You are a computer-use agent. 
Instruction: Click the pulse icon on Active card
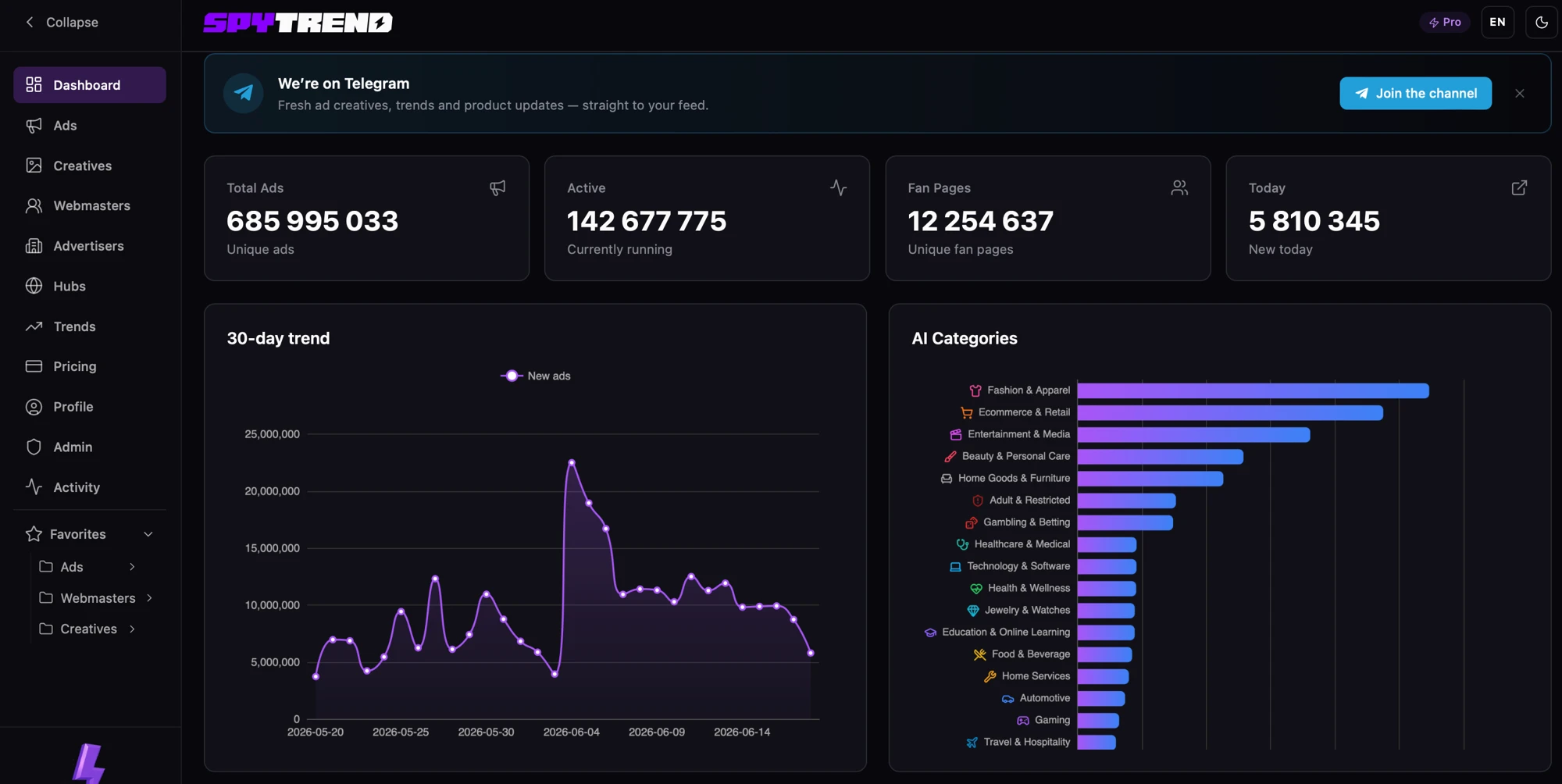[x=838, y=188]
